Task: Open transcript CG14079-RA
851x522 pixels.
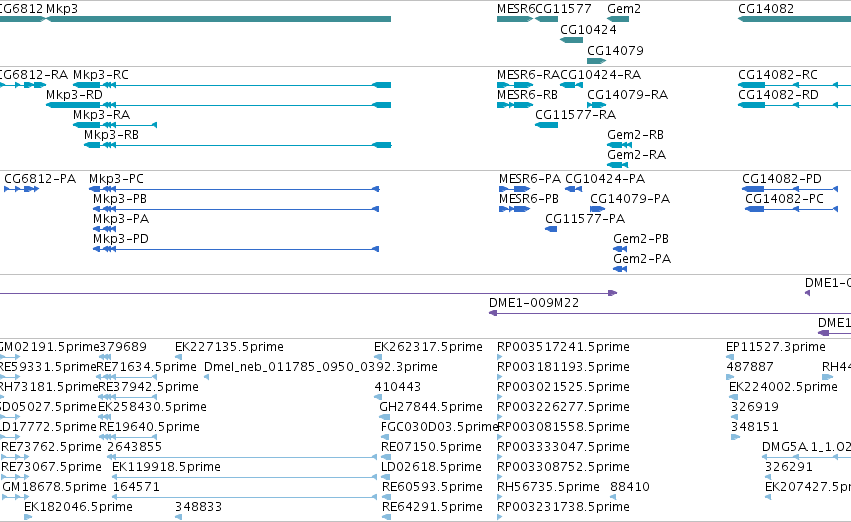Action: (596, 105)
